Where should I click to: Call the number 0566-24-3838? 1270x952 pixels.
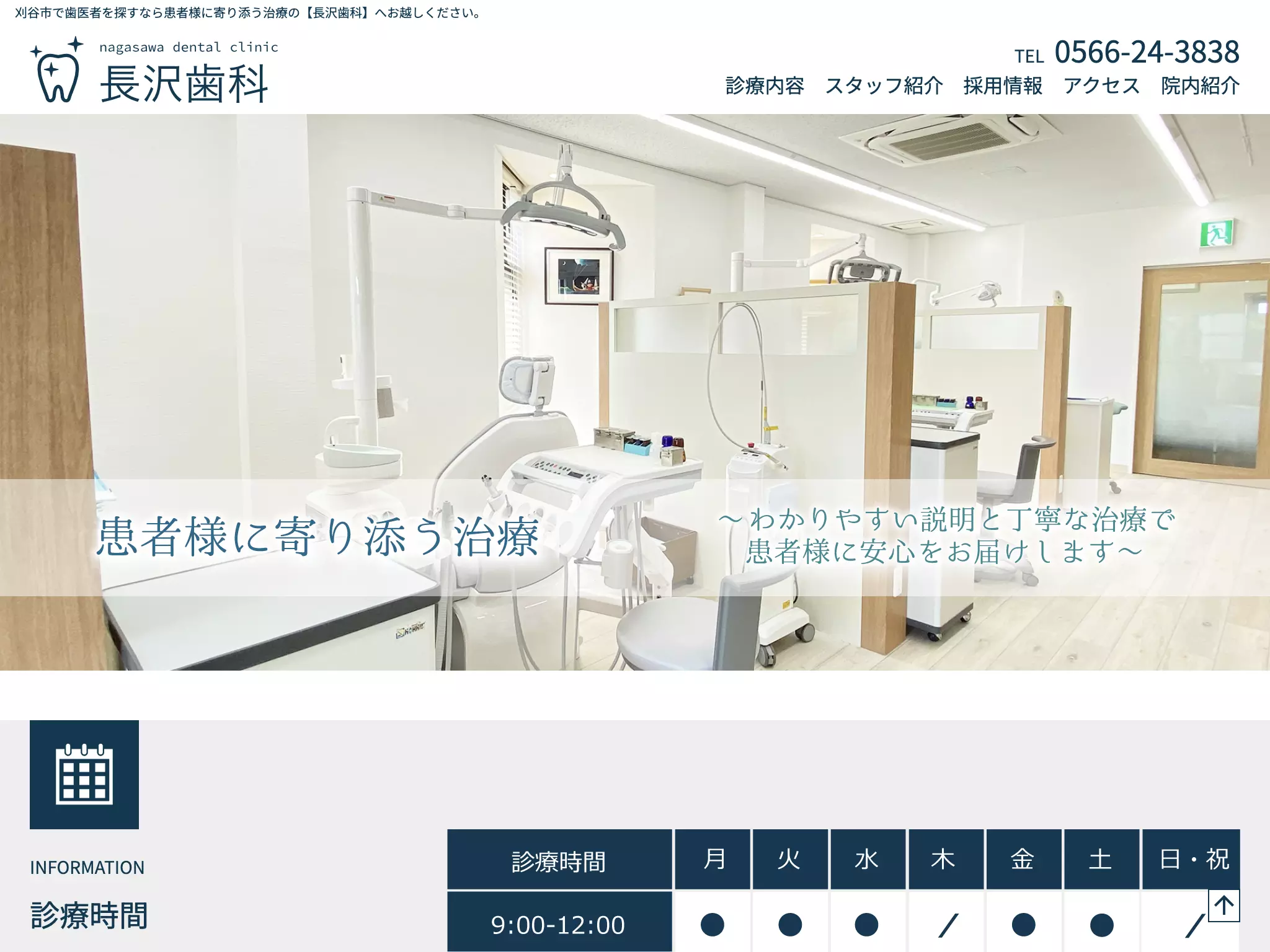coord(1147,52)
